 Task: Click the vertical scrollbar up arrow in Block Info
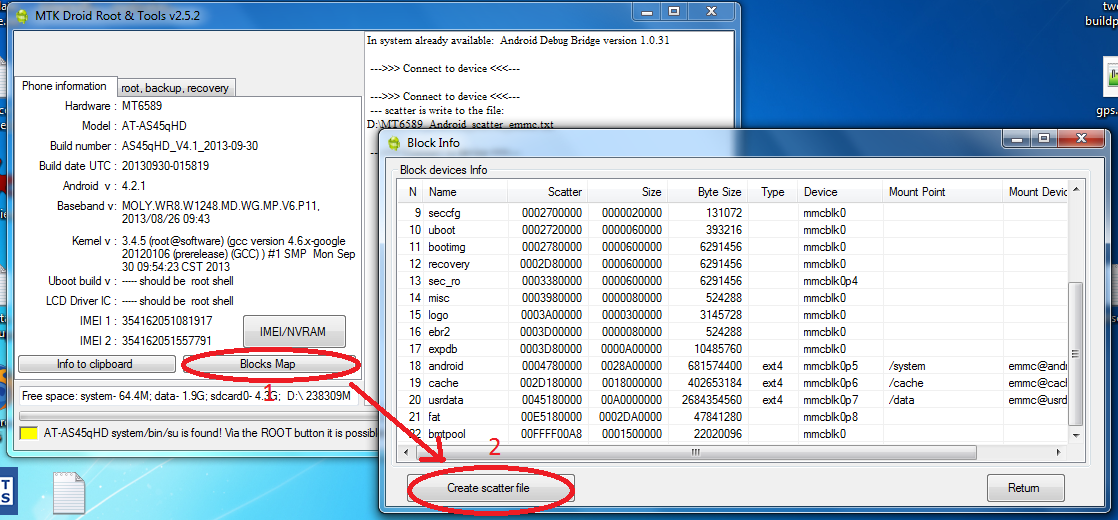(1075, 188)
